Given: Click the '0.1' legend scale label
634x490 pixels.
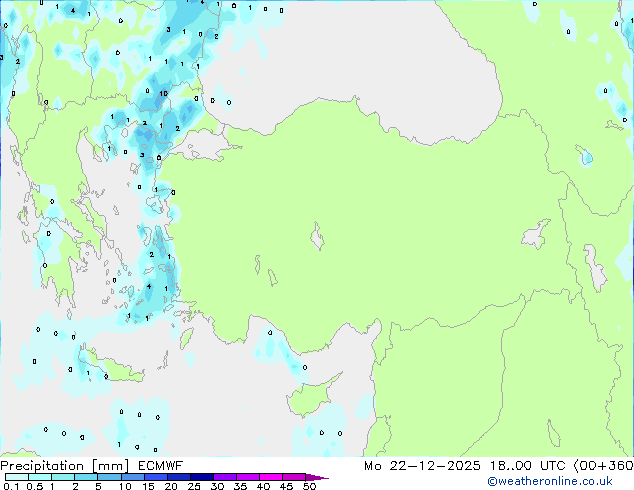Looking at the screenshot, I should click(11, 486).
